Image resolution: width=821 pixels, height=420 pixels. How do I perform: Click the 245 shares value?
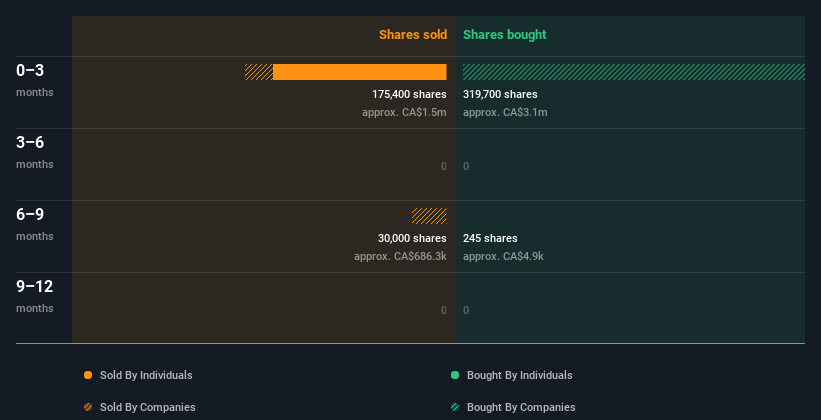tap(490, 238)
